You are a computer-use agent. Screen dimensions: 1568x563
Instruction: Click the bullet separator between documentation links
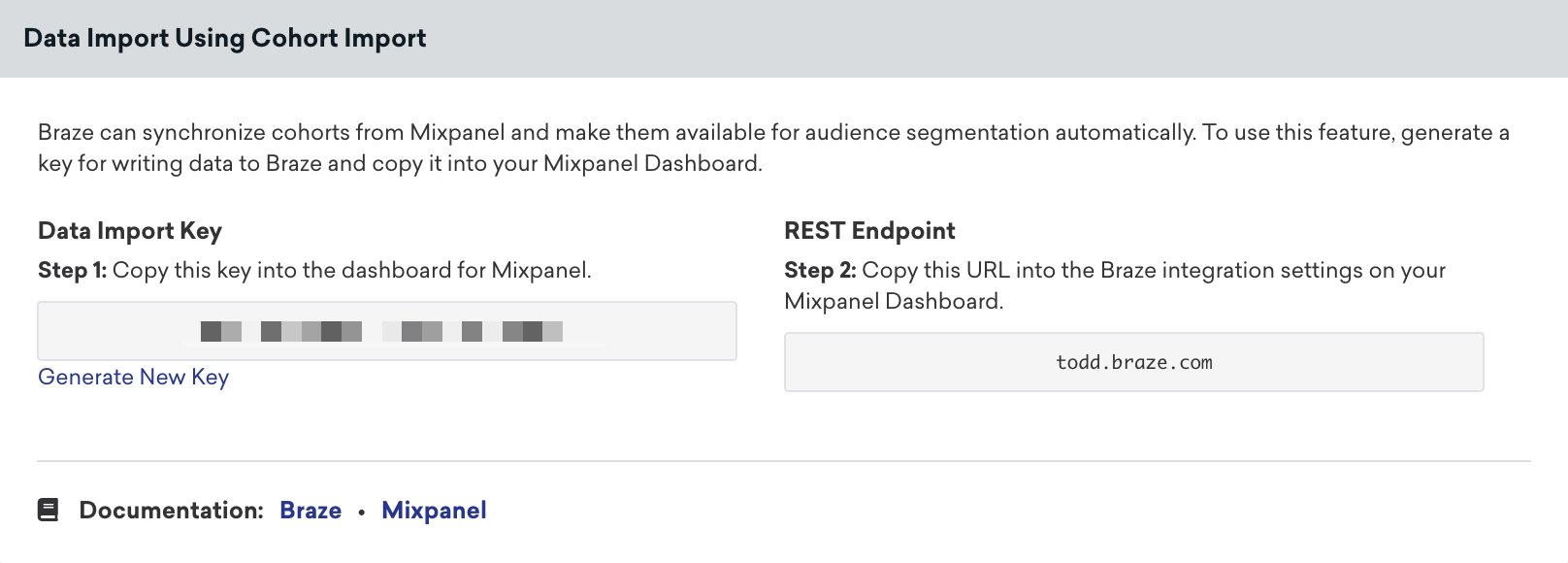click(x=361, y=512)
